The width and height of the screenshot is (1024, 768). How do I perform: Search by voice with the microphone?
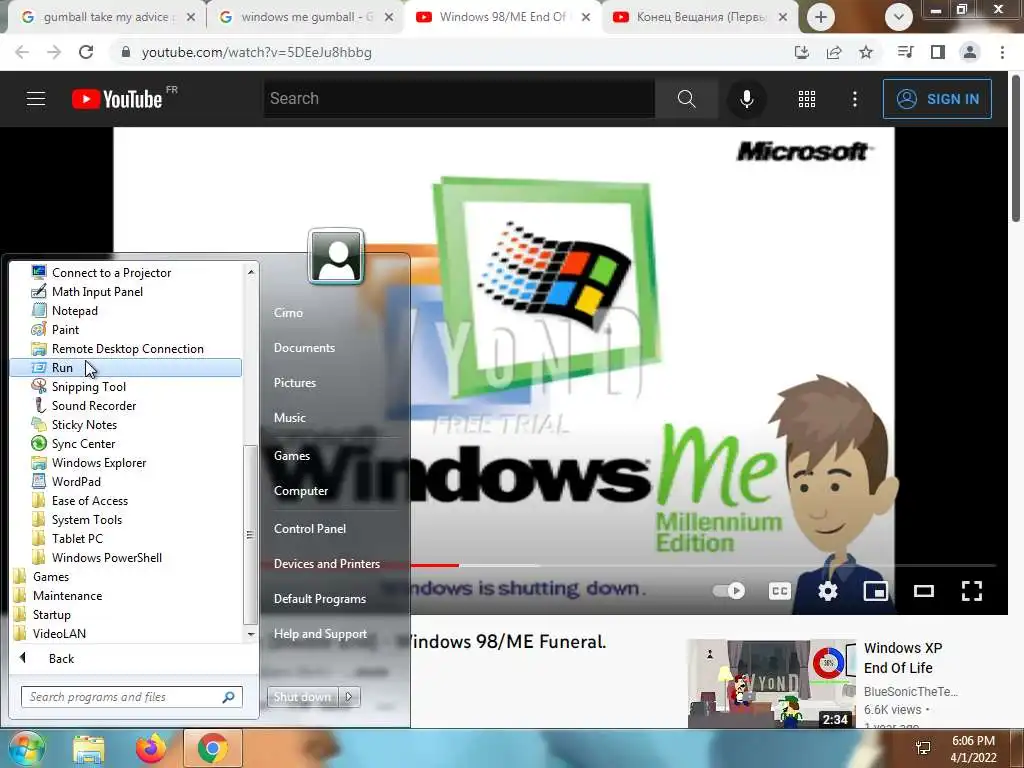pyautogui.click(x=746, y=99)
